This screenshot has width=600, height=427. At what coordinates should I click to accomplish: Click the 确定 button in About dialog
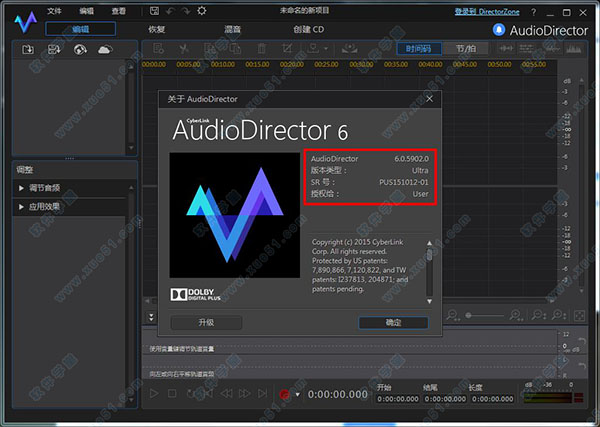tap(393, 323)
